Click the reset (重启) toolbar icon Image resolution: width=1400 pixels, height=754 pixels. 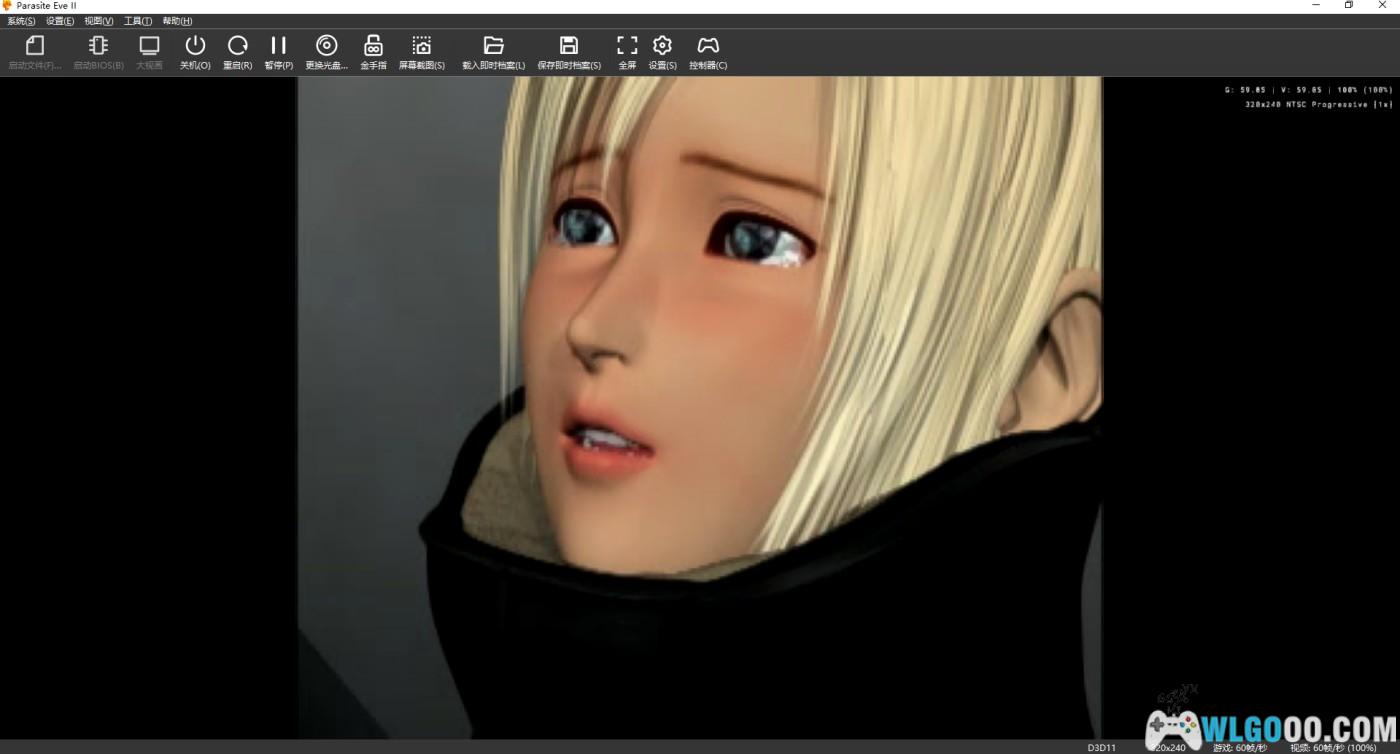[237, 52]
